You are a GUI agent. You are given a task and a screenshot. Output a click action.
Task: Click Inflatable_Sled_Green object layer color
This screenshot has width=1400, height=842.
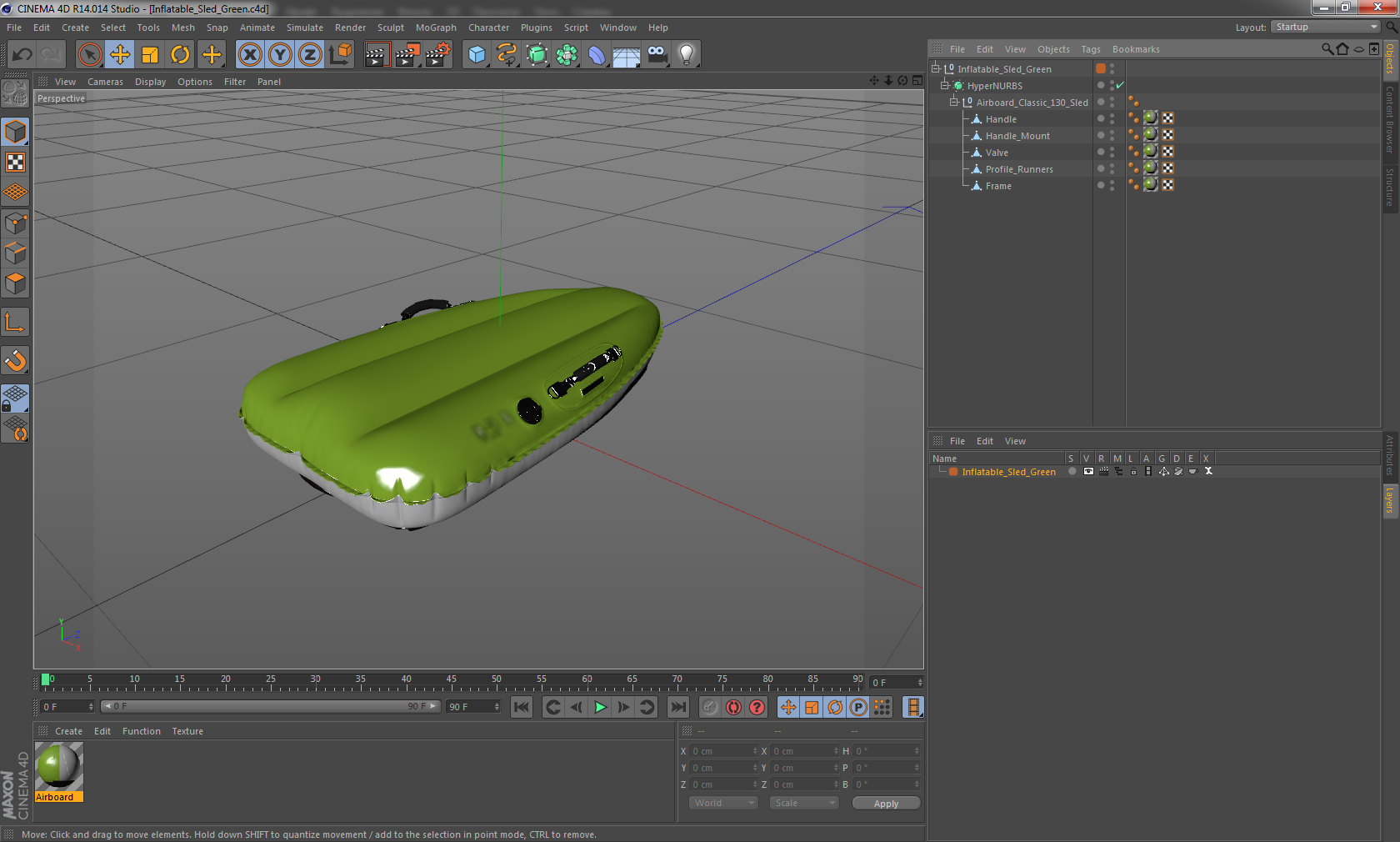(x=1101, y=68)
